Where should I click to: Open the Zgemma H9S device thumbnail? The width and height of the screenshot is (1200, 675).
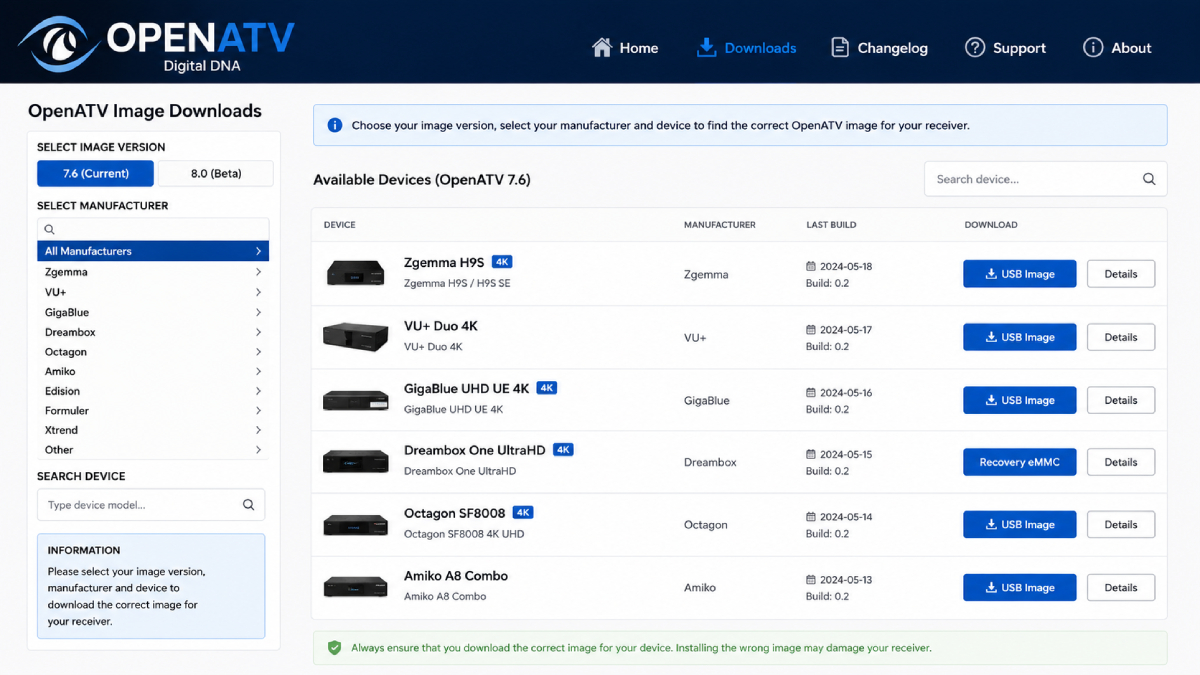(355, 273)
